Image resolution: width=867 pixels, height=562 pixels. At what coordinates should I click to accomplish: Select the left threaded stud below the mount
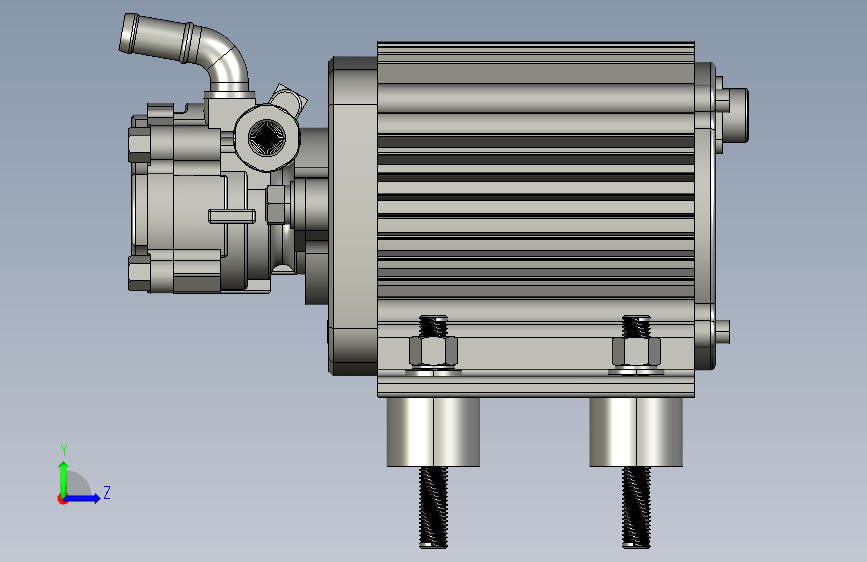click(434, 507)
